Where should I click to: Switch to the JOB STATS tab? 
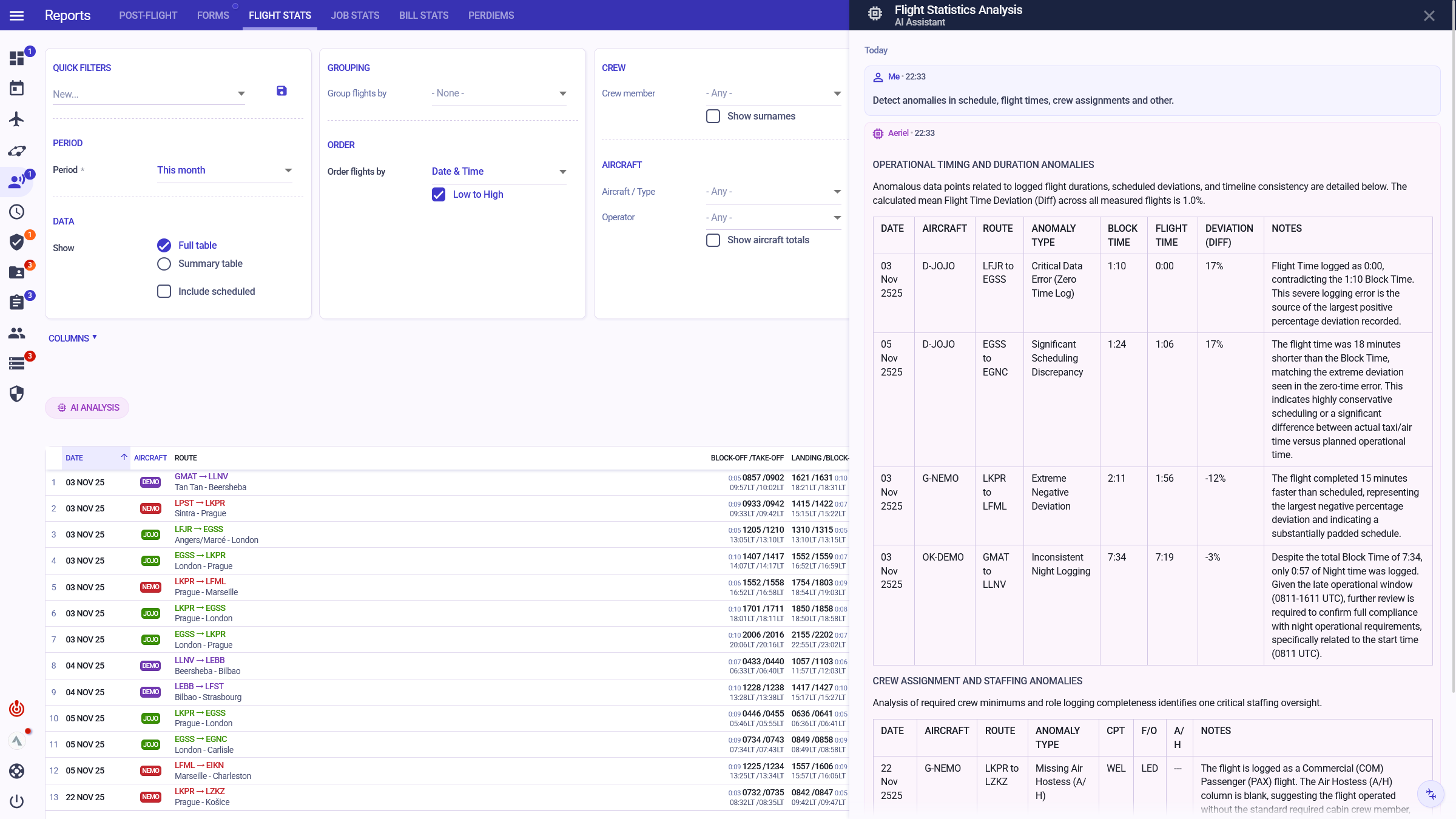(355, 15)
